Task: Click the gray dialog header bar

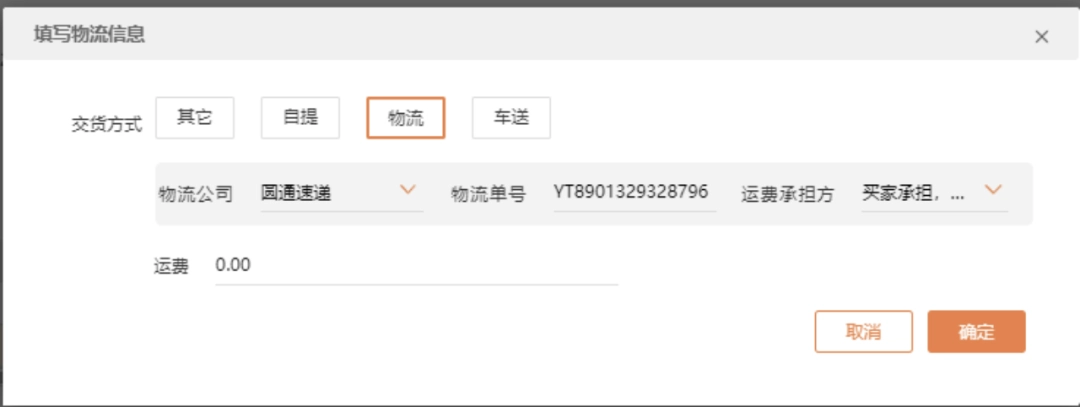Action: click(x=540, y=34)
